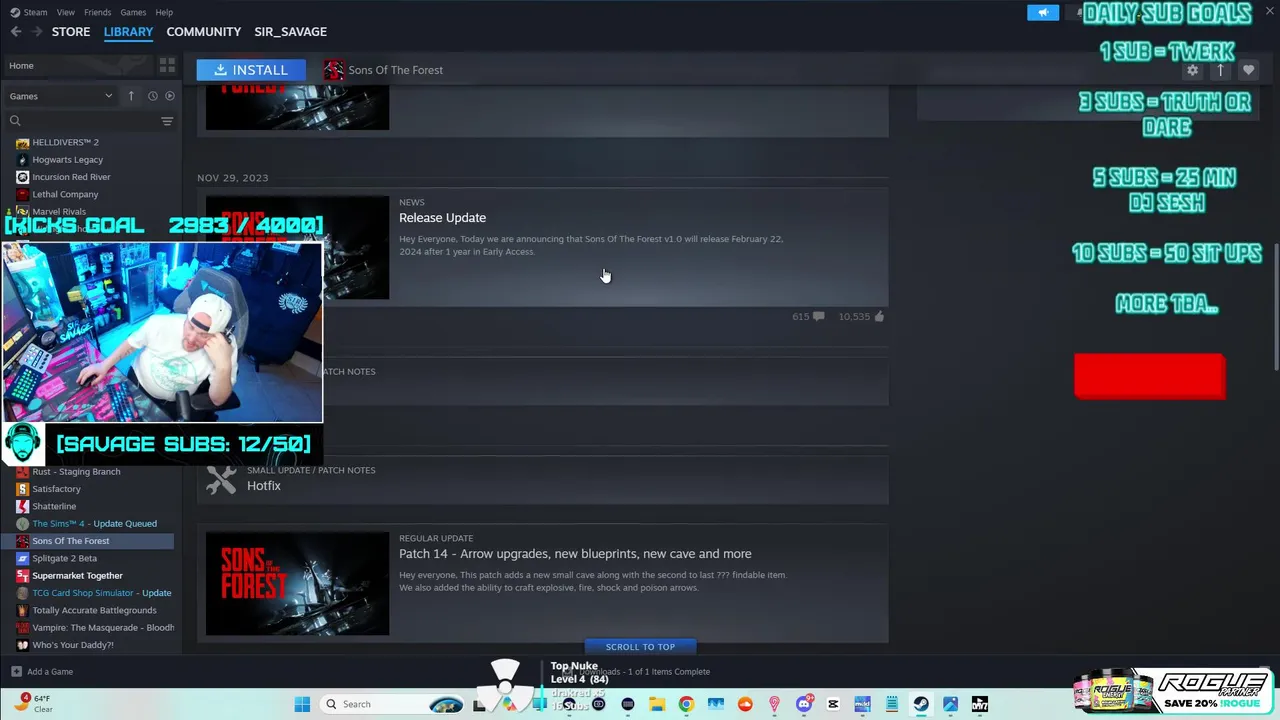Open the Release Update news post
This screenshot has height=720, width=1280.
point(542,247)
